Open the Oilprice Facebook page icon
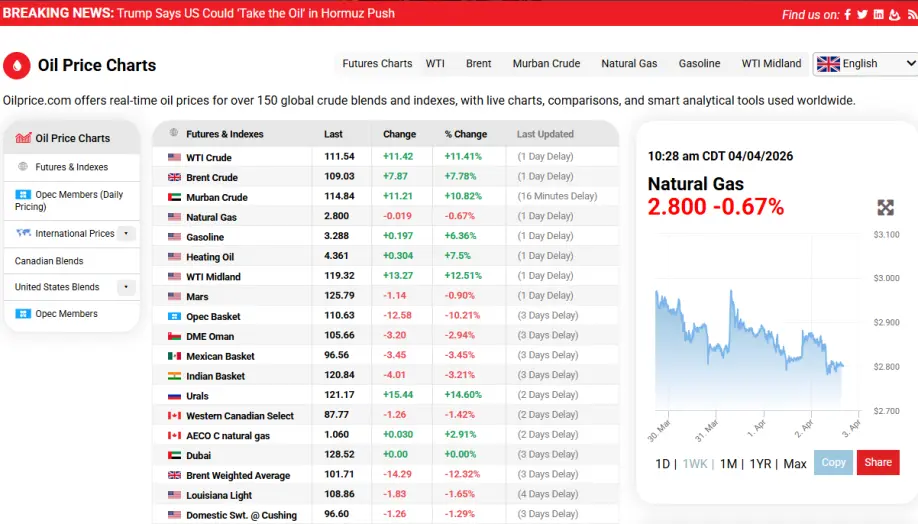The image size is (918, 524). click(x=848, y=14)
